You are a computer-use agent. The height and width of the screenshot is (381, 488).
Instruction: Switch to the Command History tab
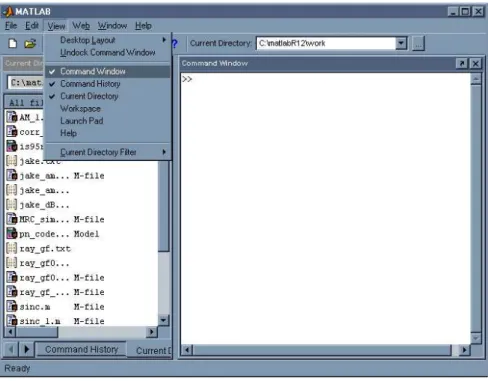[81, 349]
